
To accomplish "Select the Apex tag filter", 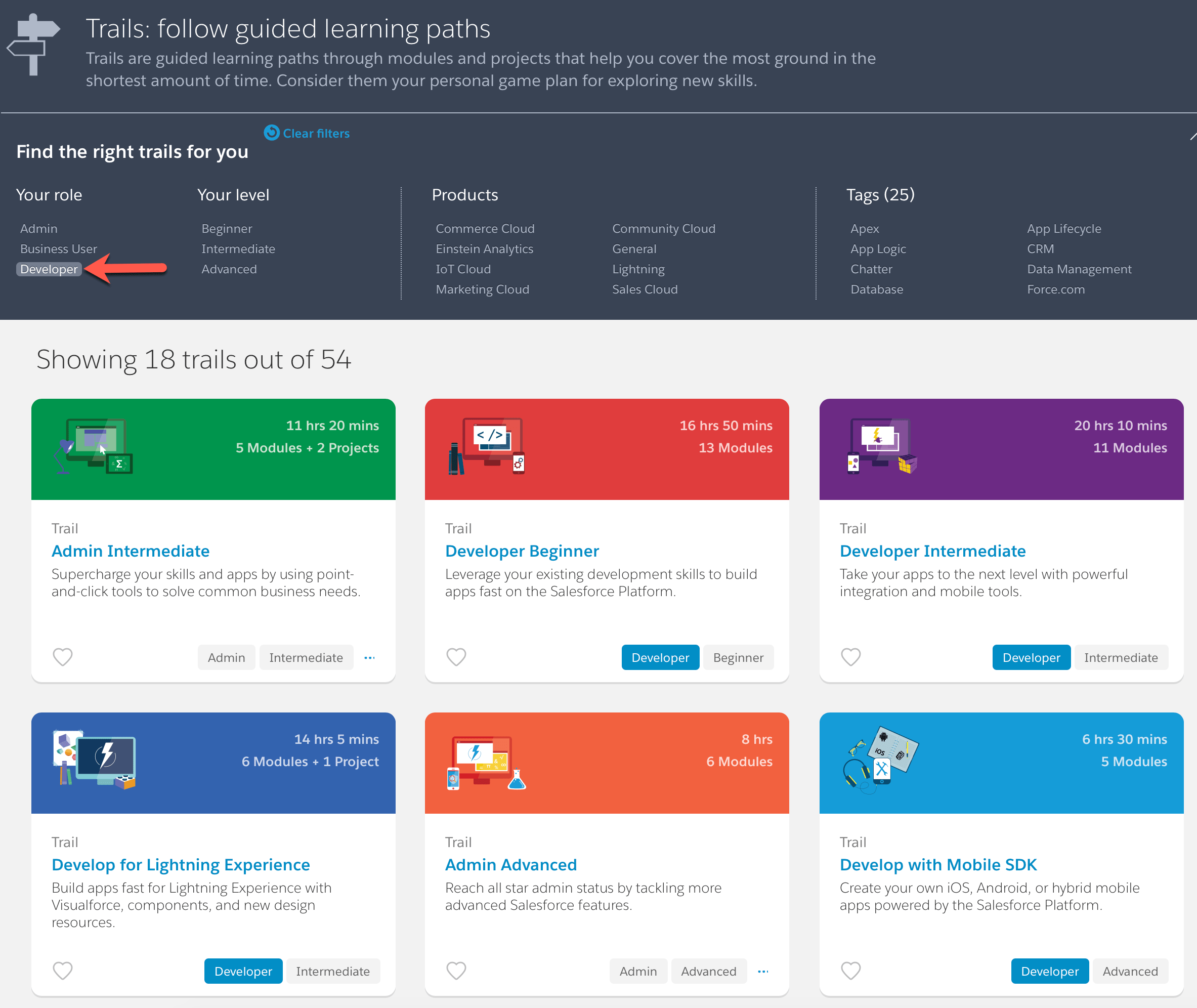I will point(864,229).
